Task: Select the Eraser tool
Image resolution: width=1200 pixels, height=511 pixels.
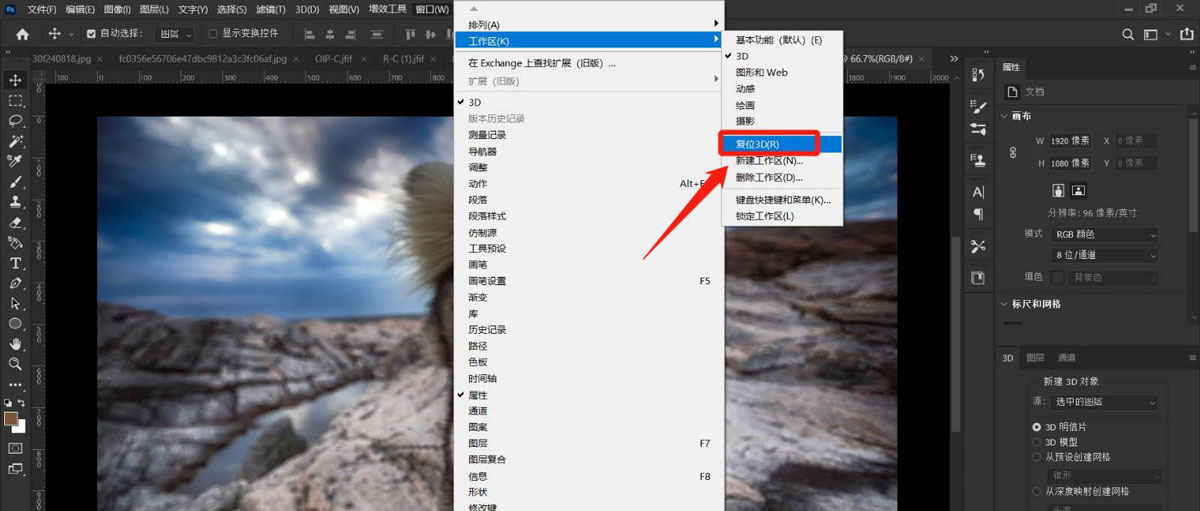Action: click(15, 222)
